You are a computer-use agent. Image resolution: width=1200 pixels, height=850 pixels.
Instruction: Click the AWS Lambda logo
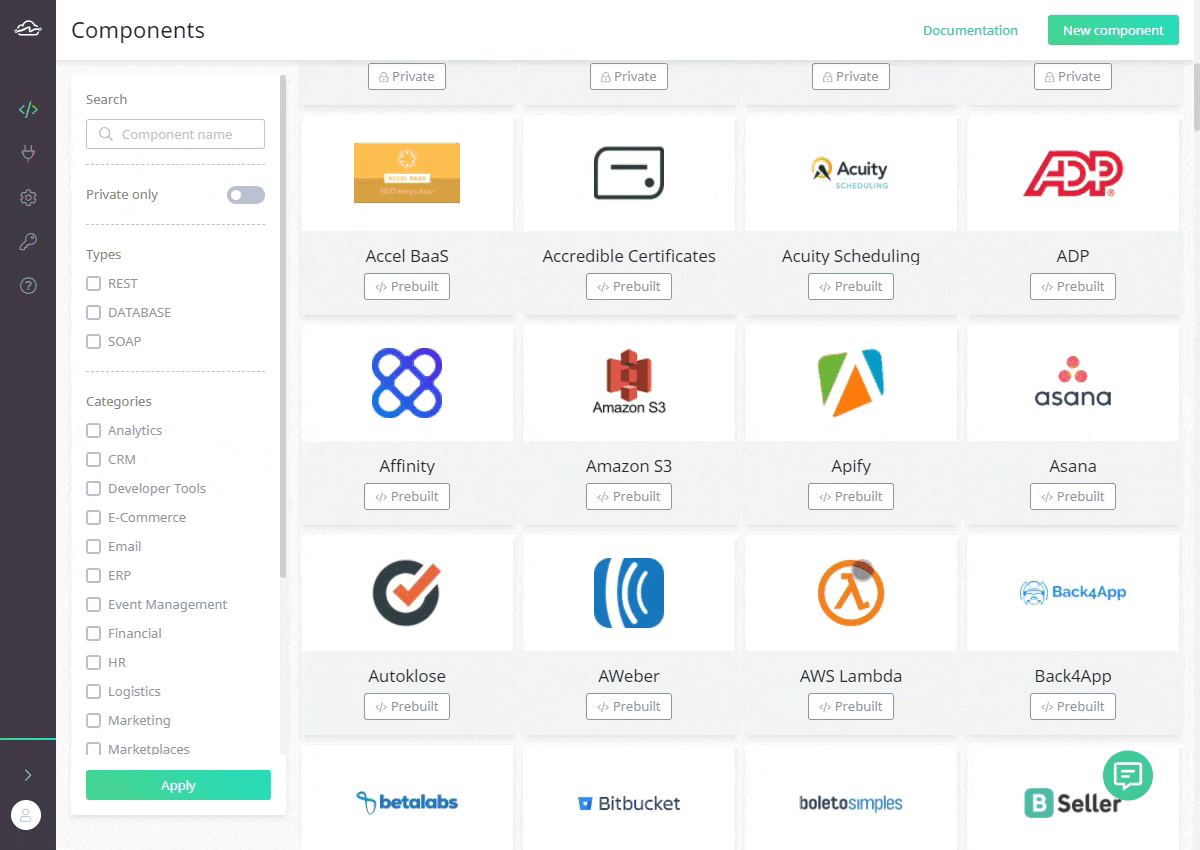tap(851, 593)
